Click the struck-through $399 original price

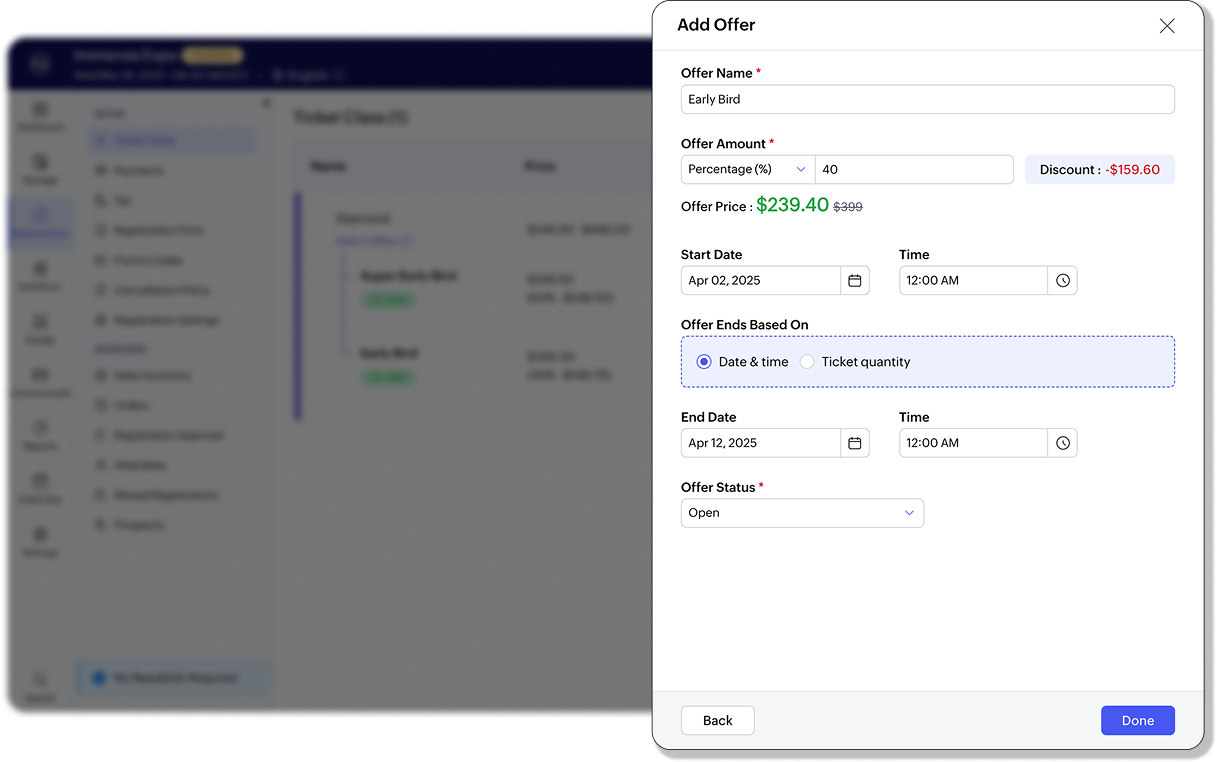click(x=848, y=207)
